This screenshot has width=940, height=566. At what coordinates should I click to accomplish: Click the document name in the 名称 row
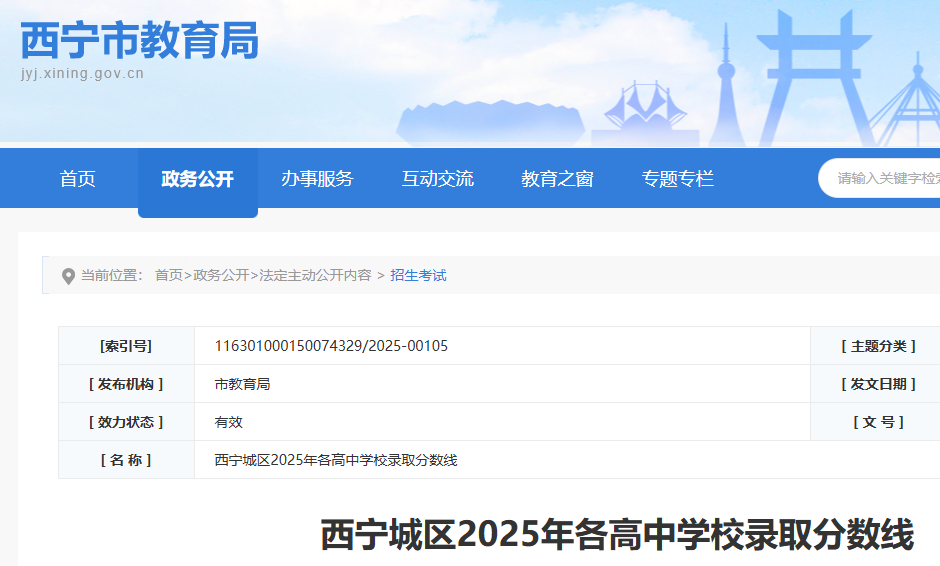[335, 460]
